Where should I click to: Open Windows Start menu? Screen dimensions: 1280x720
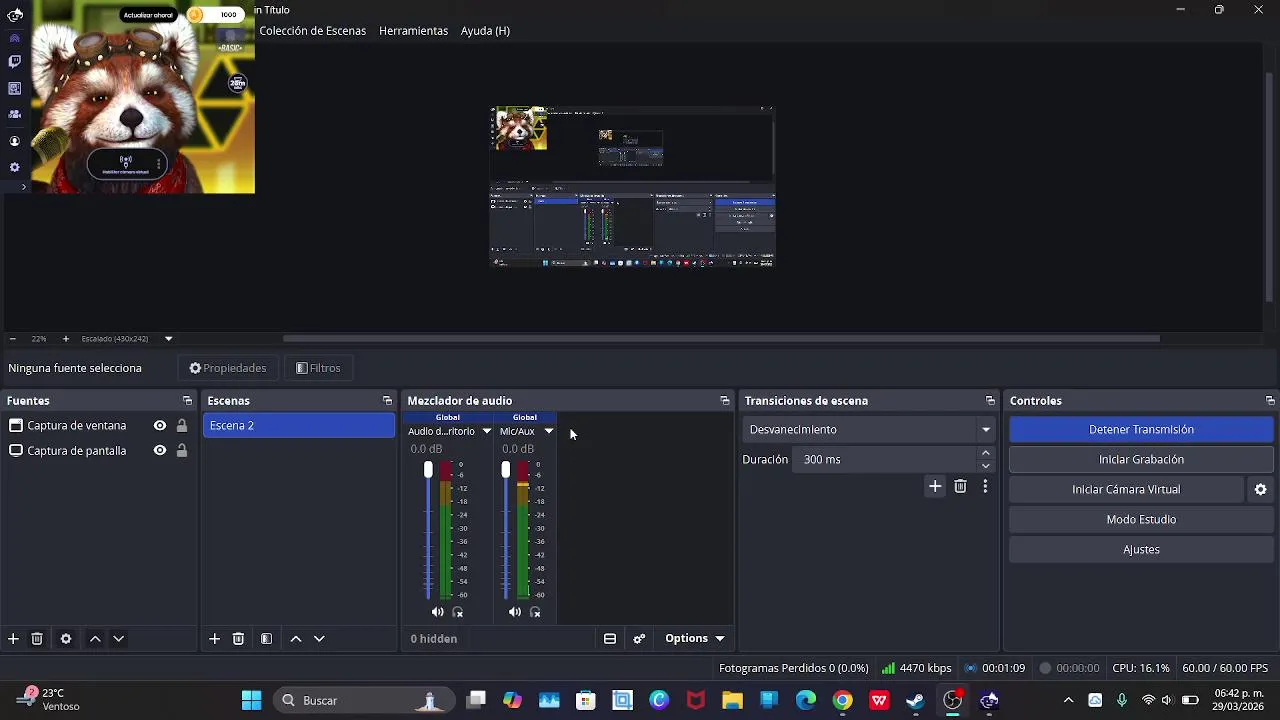(251, 701)
